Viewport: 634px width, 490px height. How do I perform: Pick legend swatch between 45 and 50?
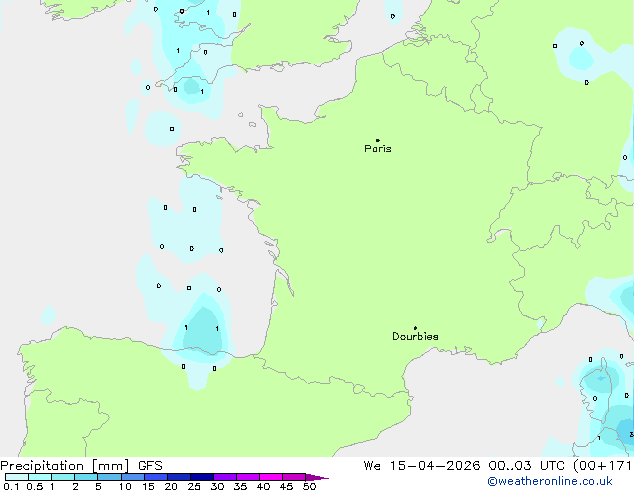click(x=294, y=477)
